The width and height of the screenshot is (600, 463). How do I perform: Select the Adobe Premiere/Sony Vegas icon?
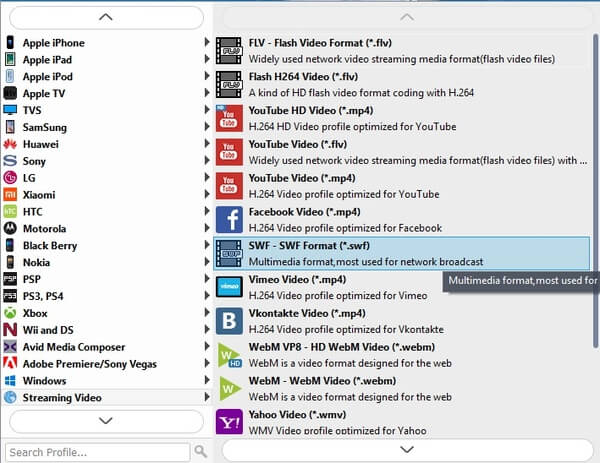(10, 362)
